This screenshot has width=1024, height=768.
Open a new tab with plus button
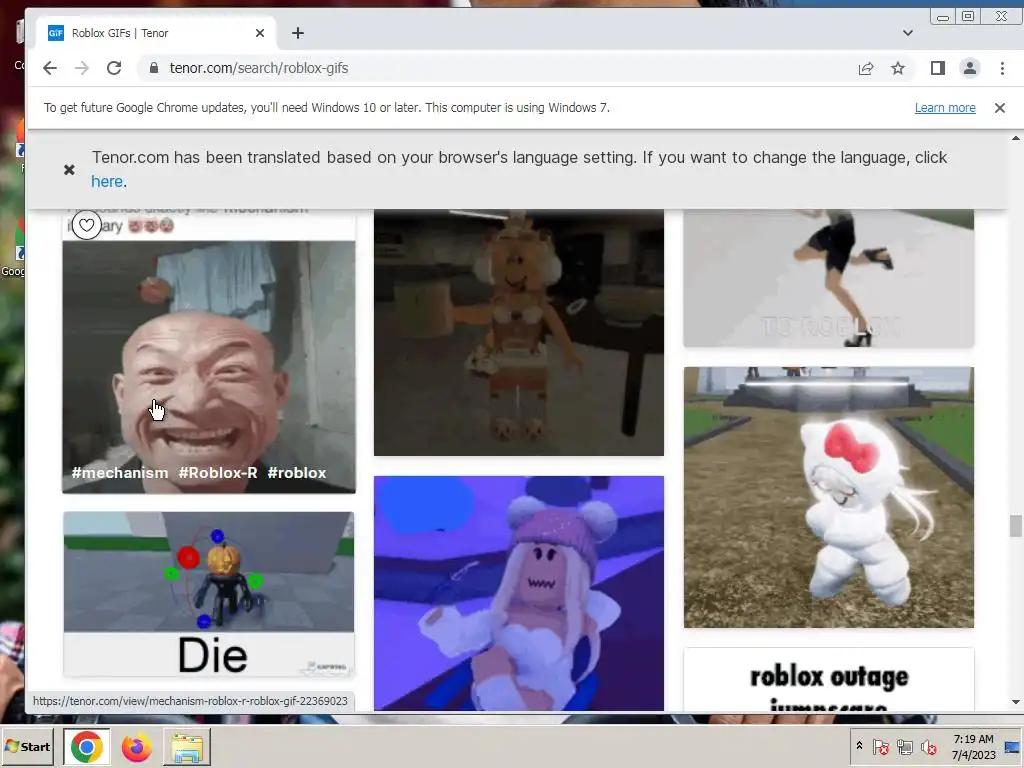click(298, 33)
